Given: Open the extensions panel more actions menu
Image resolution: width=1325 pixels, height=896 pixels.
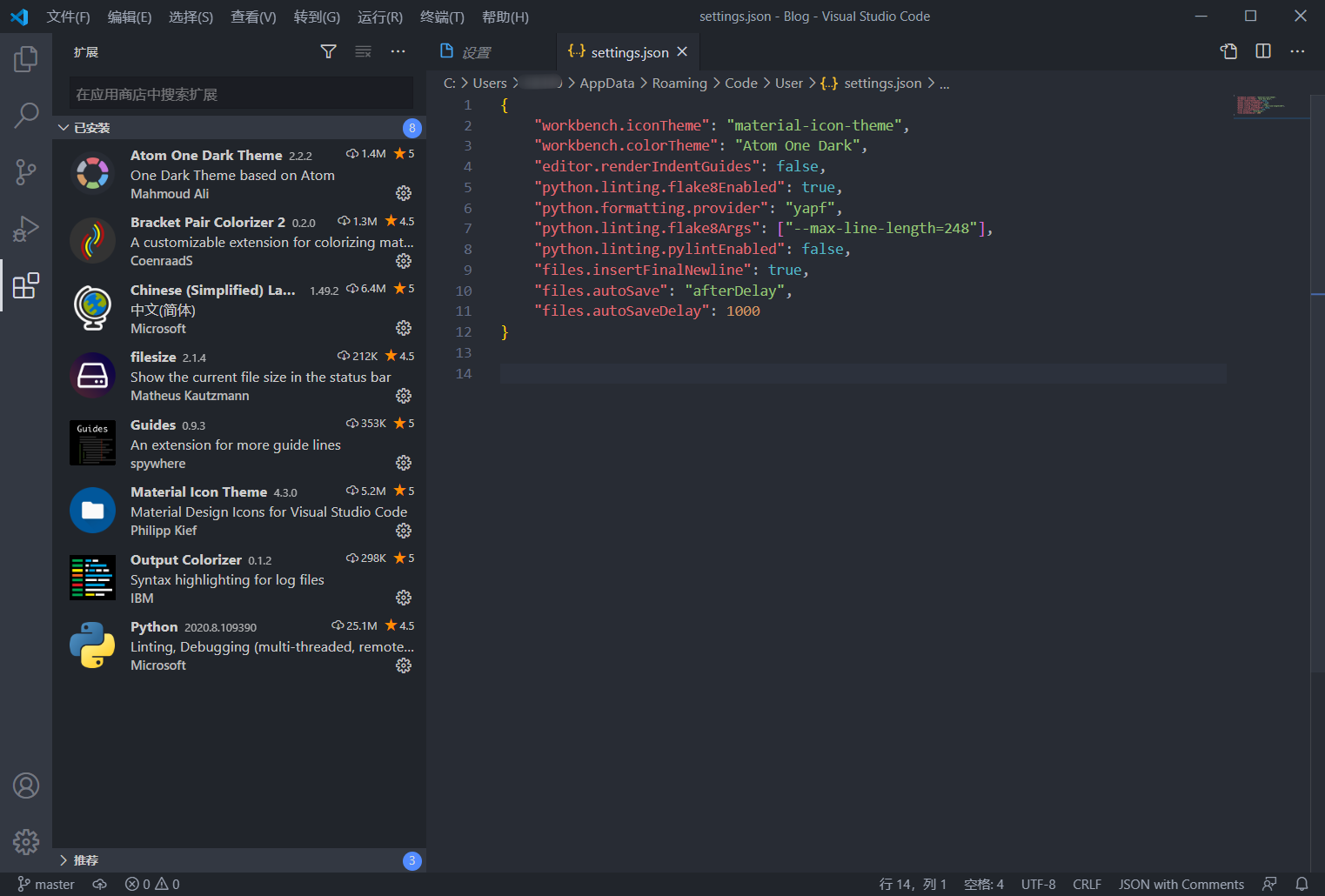Looking at the screenshot, I should click(398, 52).
